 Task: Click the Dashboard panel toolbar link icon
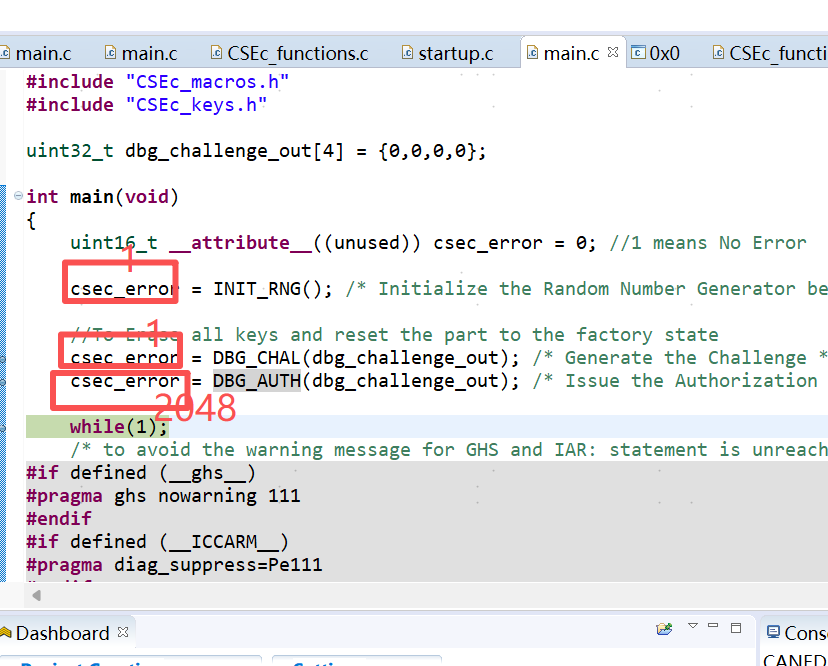[x=664, y=629]
